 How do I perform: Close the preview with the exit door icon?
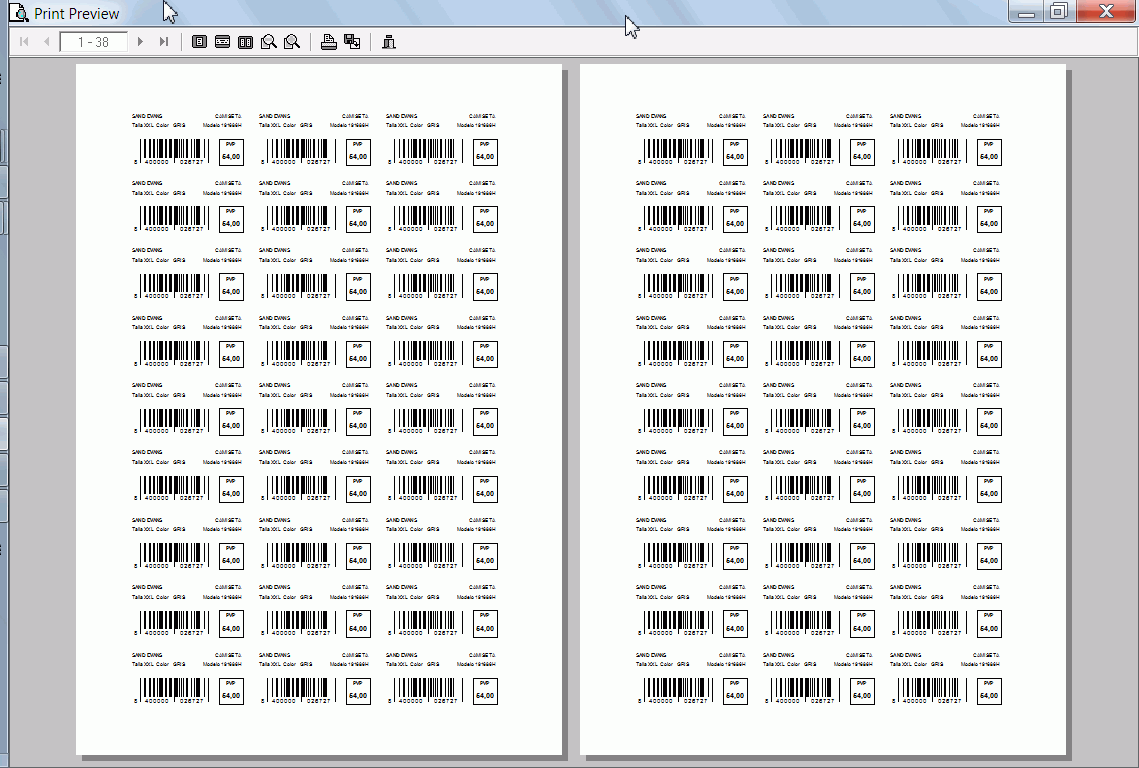pos(389,42)
